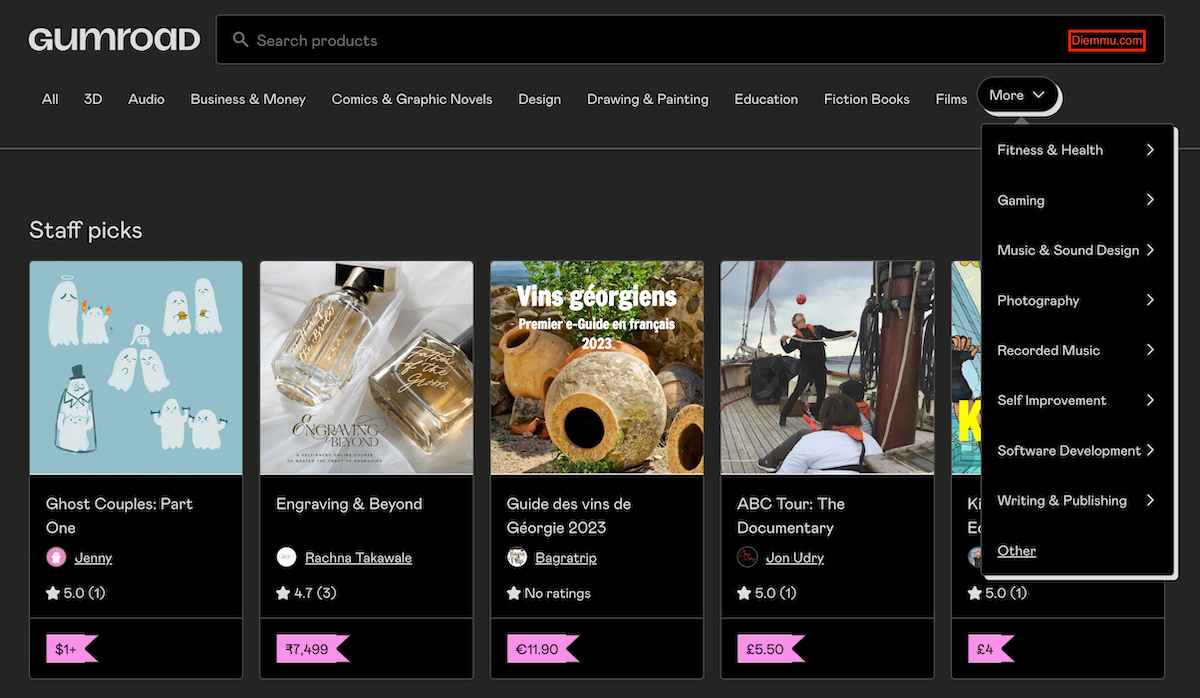Click the £4 price tag
Screen dimensions: 1200x698
(x=991, y=649)
